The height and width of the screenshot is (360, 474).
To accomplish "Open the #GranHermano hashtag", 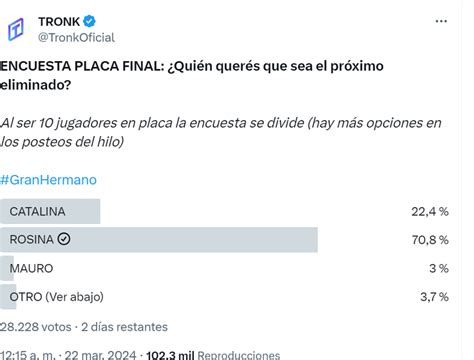I will tap(48, 180).
